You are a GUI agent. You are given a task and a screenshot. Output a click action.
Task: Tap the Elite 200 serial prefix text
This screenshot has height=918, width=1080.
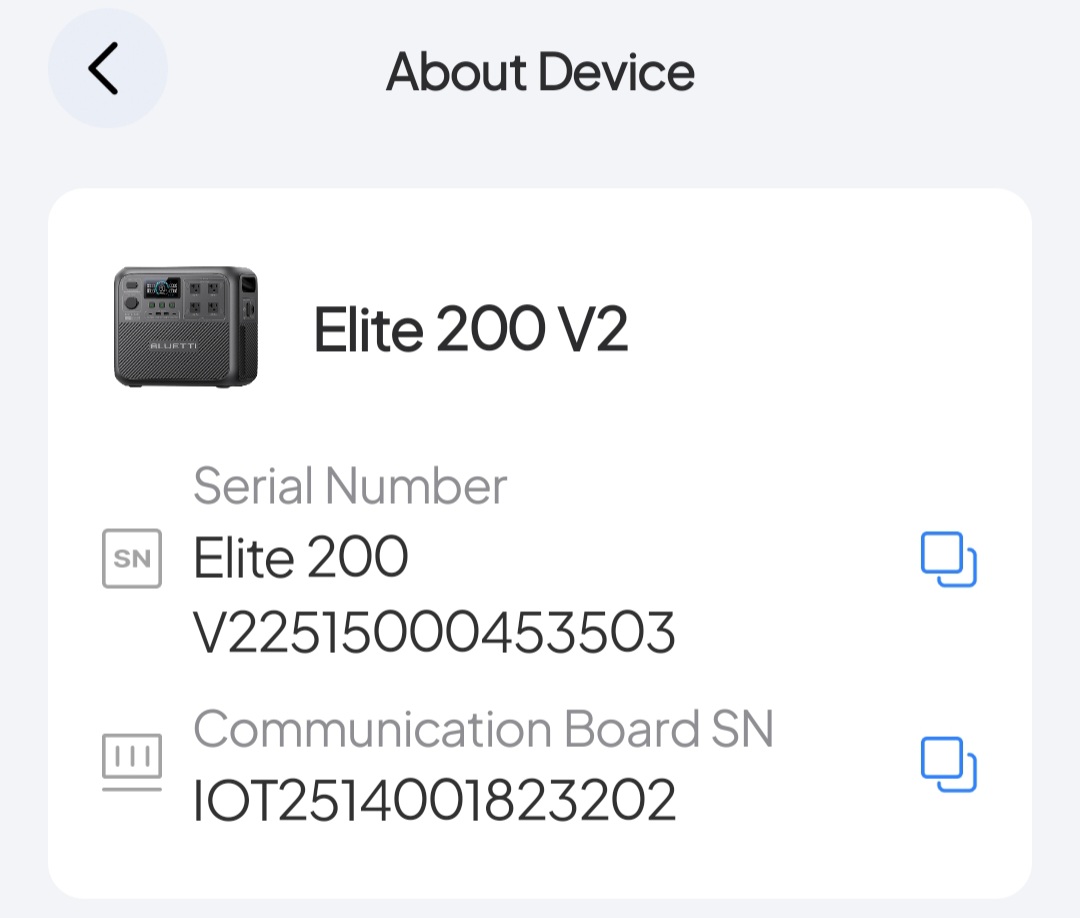tap(301, 557)
